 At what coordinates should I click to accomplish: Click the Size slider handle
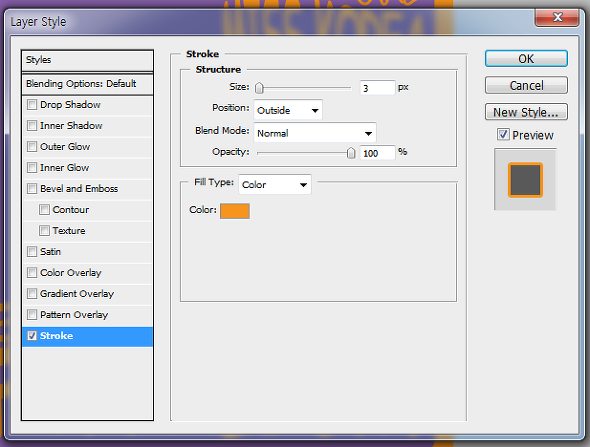point(259,88)
